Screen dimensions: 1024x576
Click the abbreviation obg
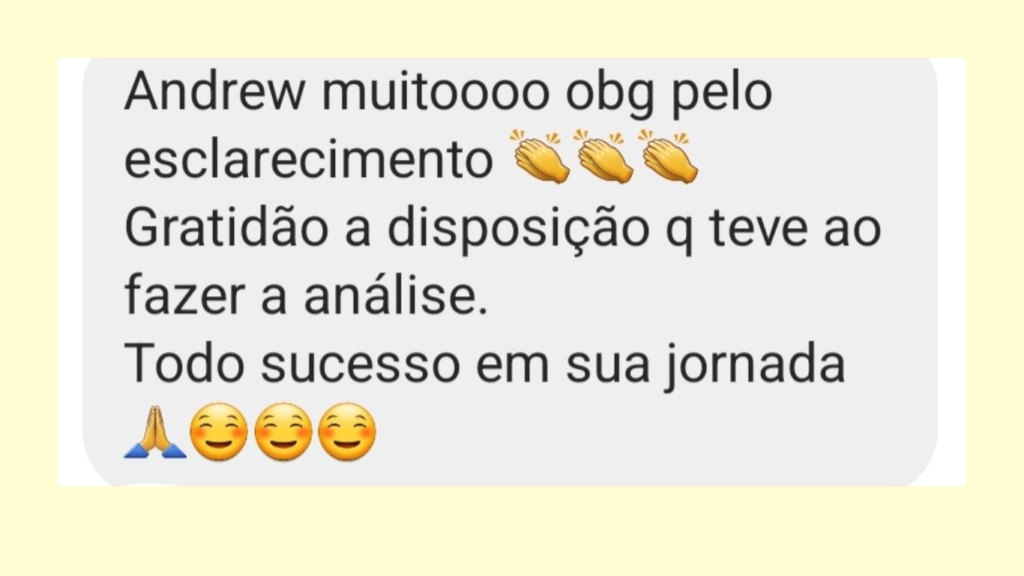click(x=610, y=95)
